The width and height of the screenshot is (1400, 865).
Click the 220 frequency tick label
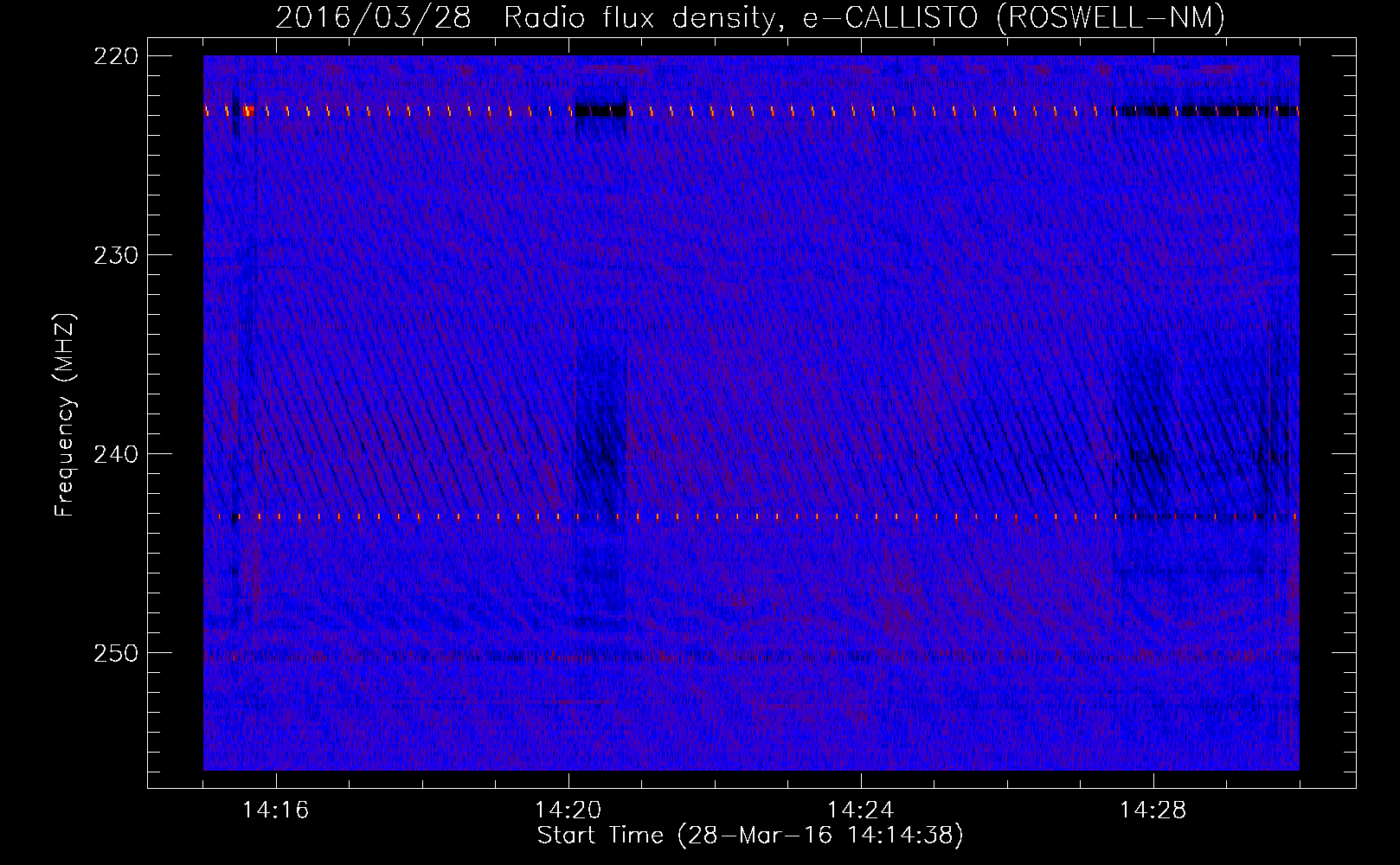[x=115, y=56]
